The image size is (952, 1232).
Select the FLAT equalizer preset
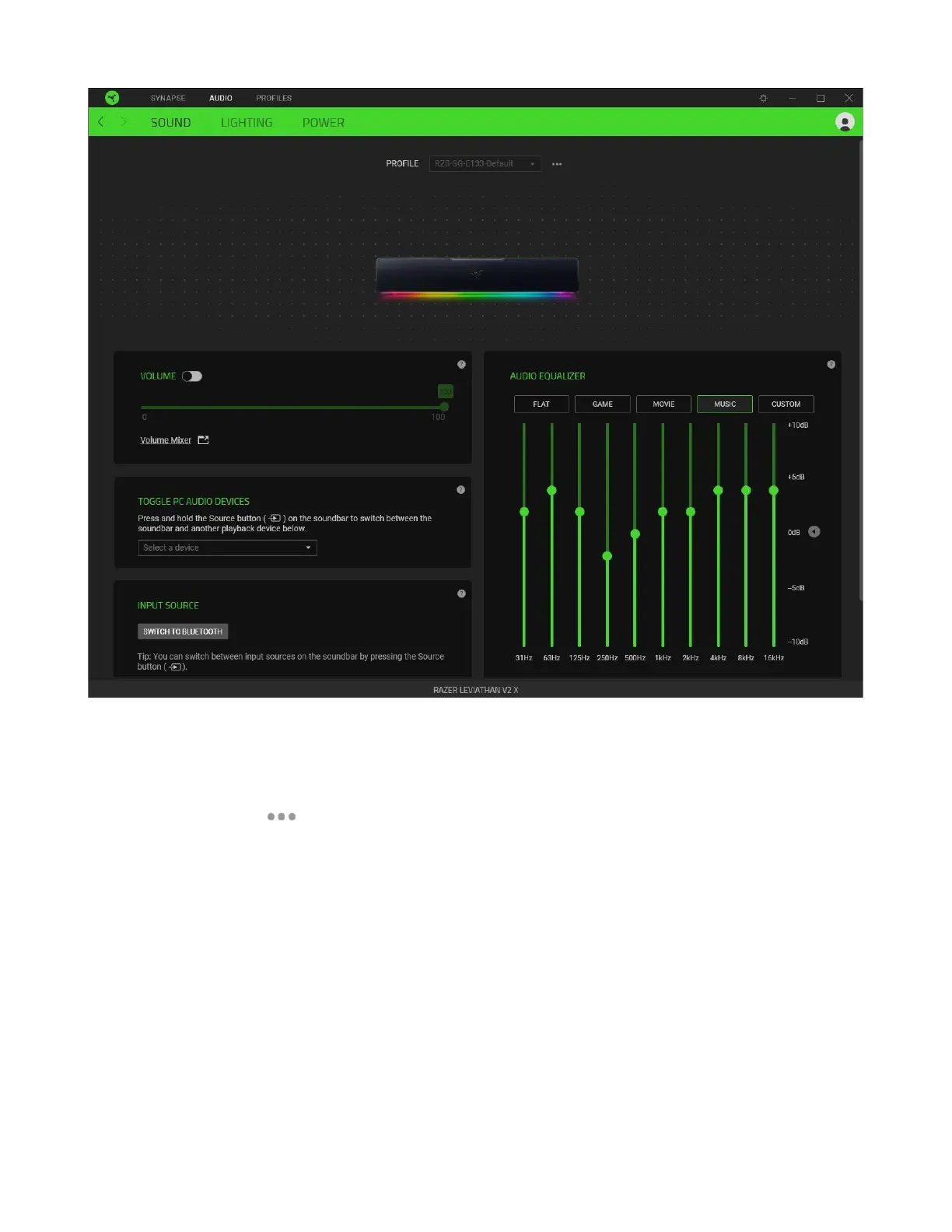point(541,404)
